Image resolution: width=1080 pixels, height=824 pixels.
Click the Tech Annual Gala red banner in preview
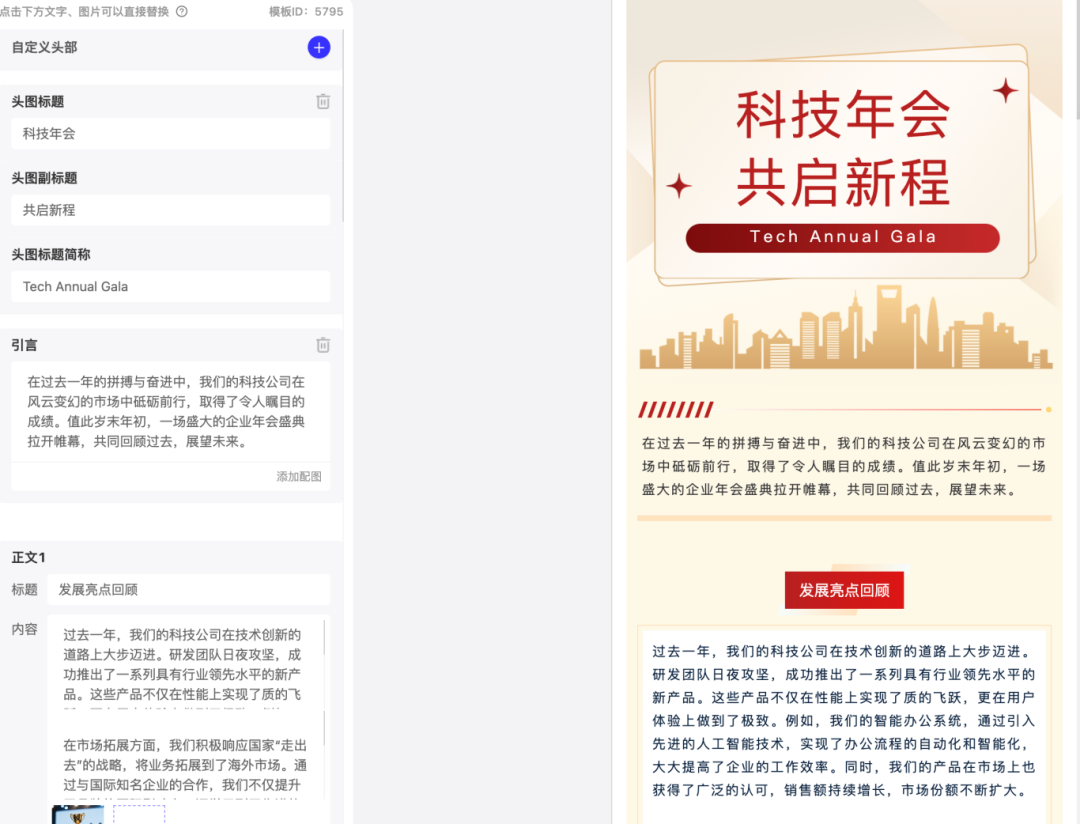tap(842, 237)
